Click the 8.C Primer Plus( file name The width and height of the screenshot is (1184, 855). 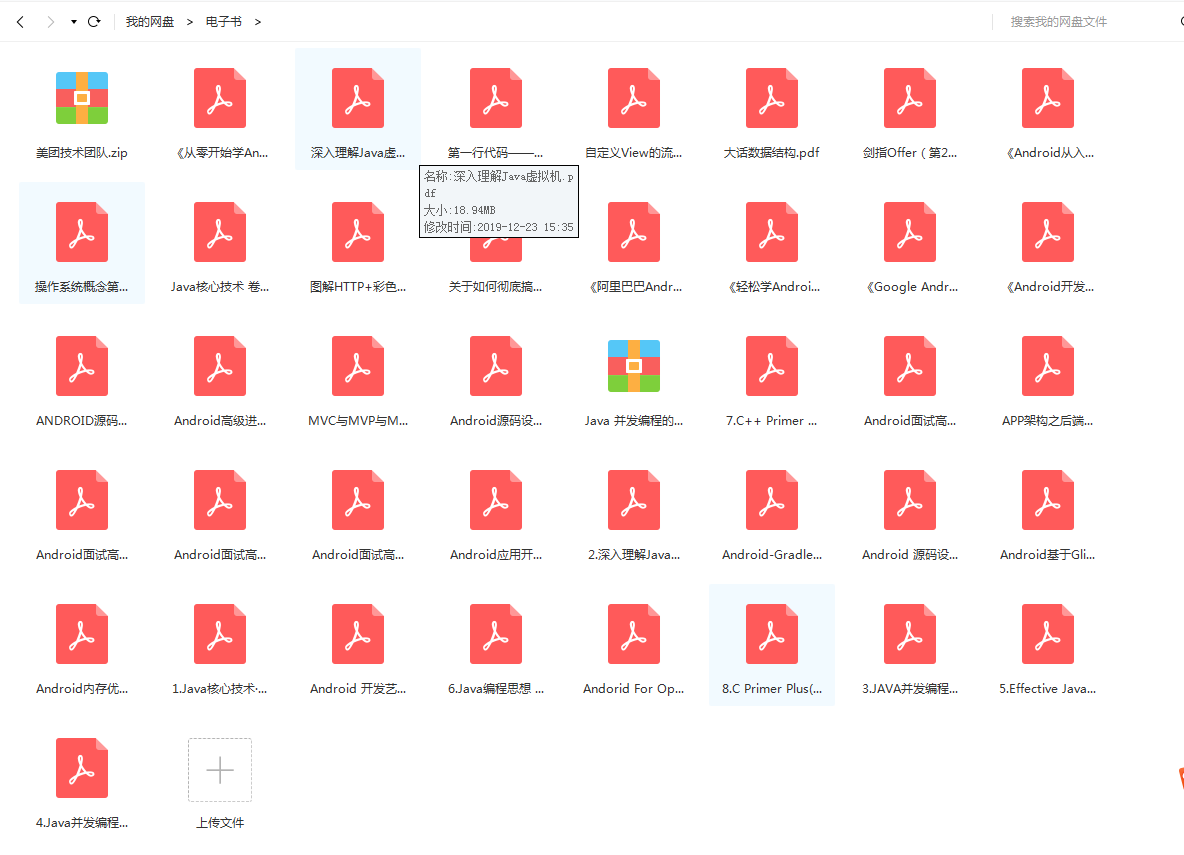click(772, 688)
